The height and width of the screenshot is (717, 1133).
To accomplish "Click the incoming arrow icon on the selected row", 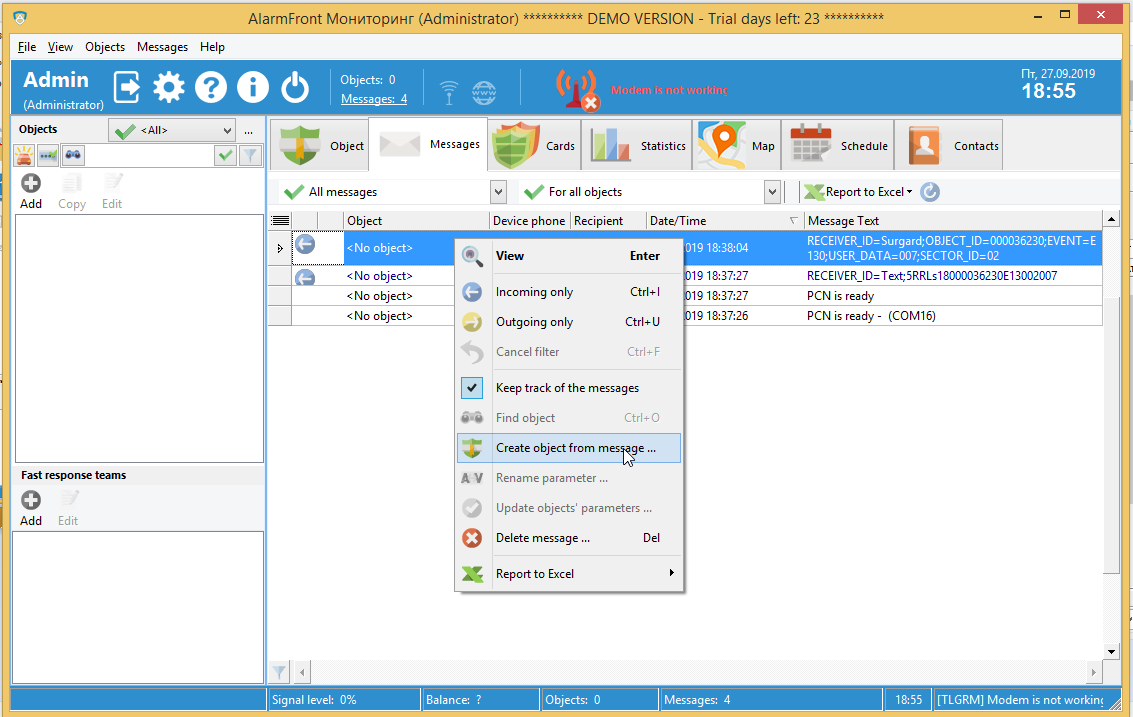I will click(305, 244).
